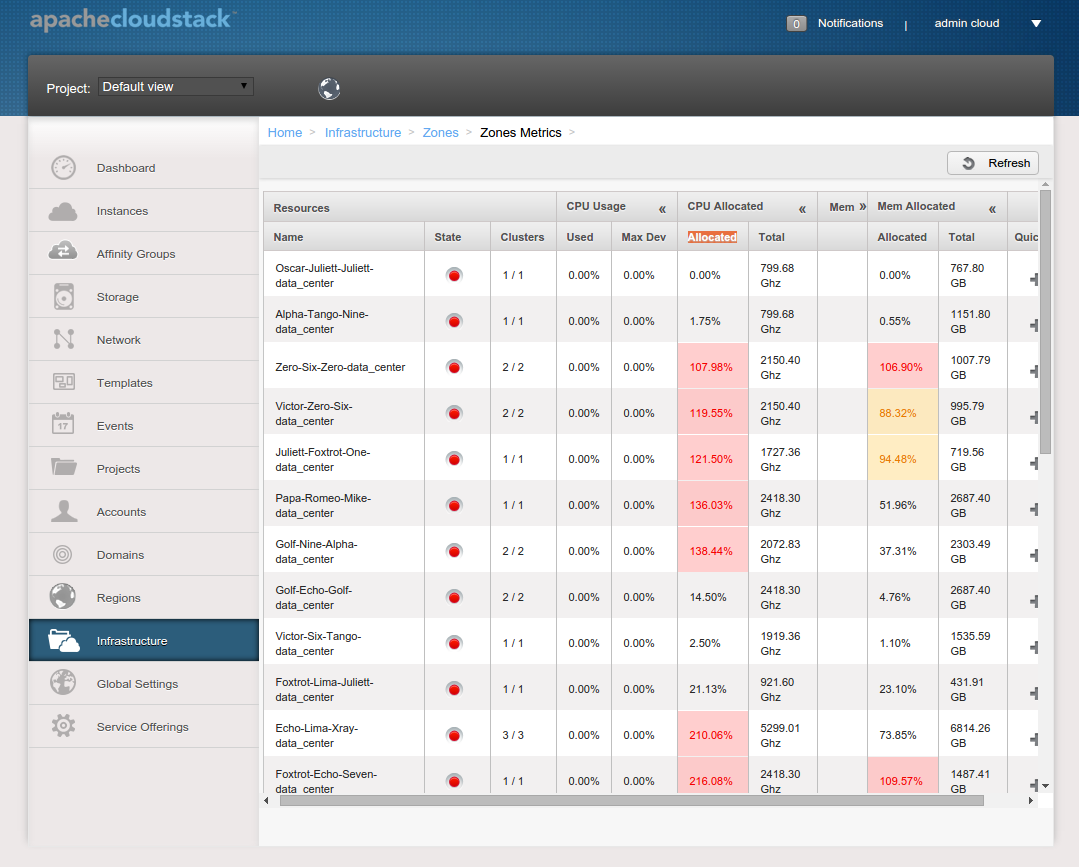Click the Service Offerings gear icon
Image resolution: width=1079 pixels, height=867 pixels.
point(63,726)
